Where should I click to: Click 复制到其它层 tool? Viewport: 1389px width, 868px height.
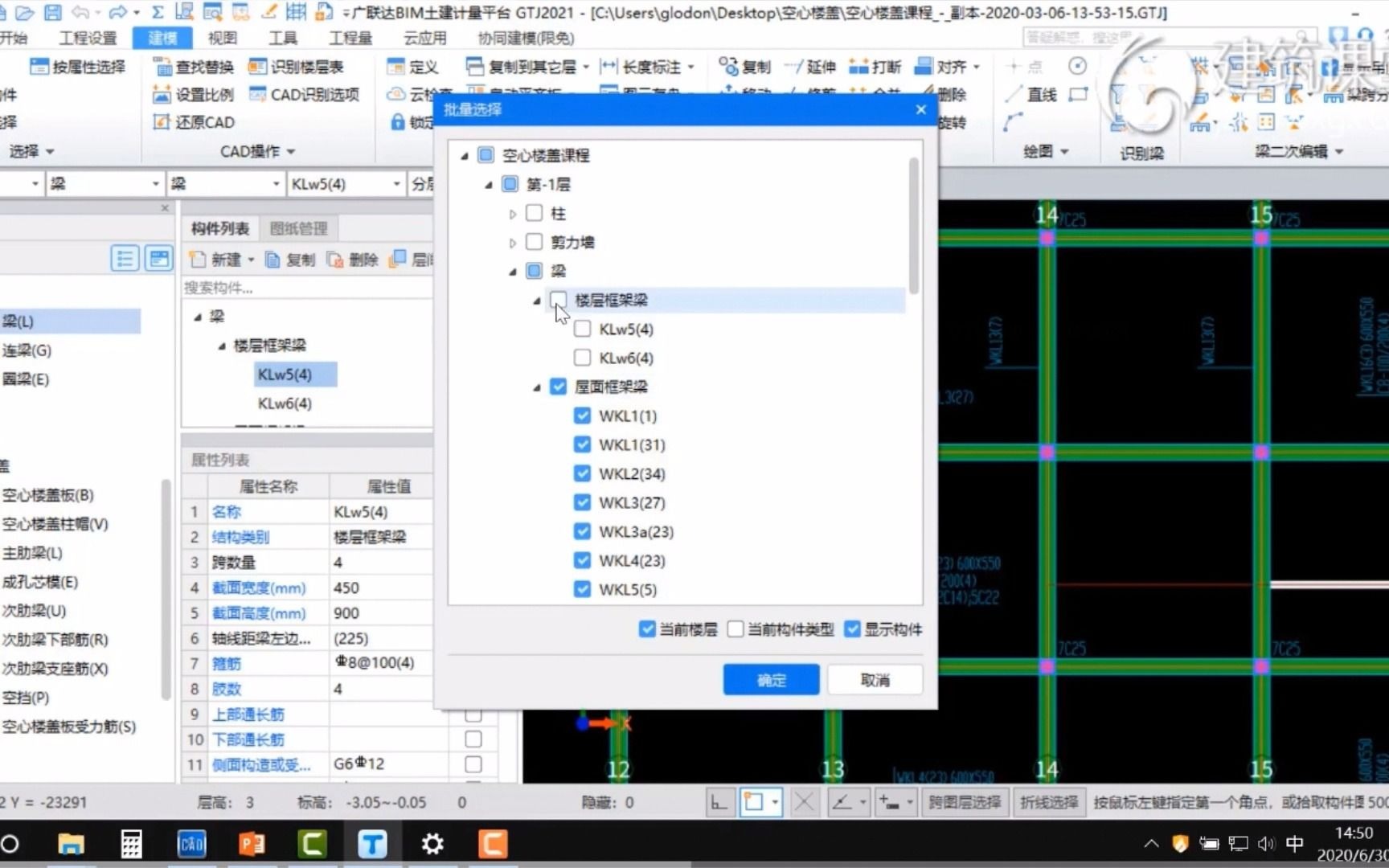[x=528, y=67]
